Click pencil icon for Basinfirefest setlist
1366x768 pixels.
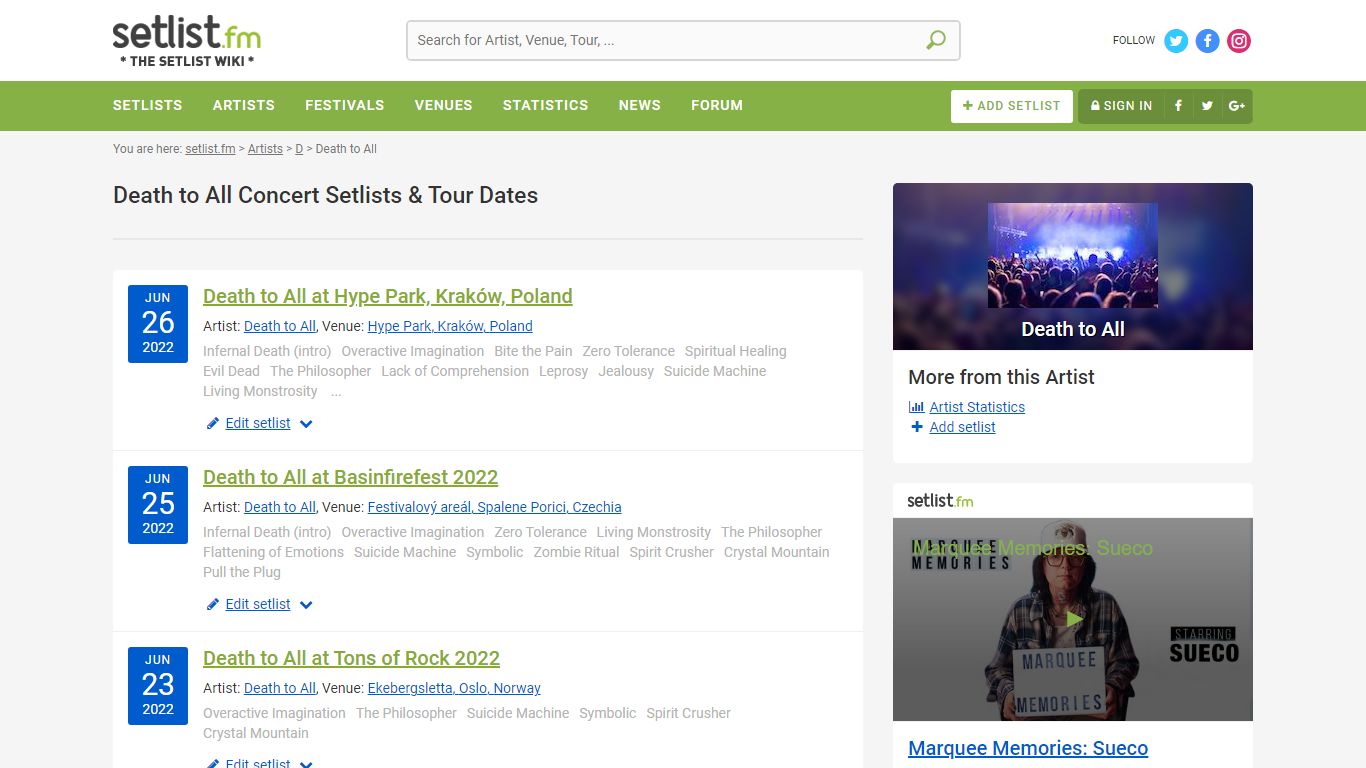pyautogui.click(x=213, y=604)
